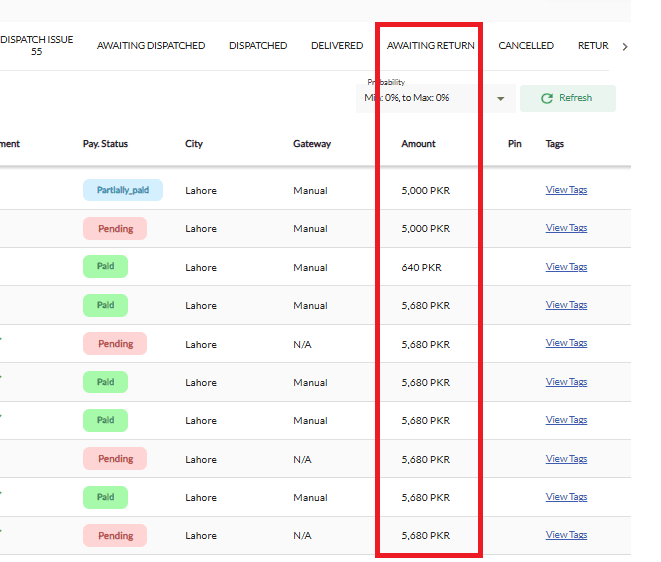Viewport: 661px width, 562px height.
Task: Open View Tags in the last row
Action: 566,535
